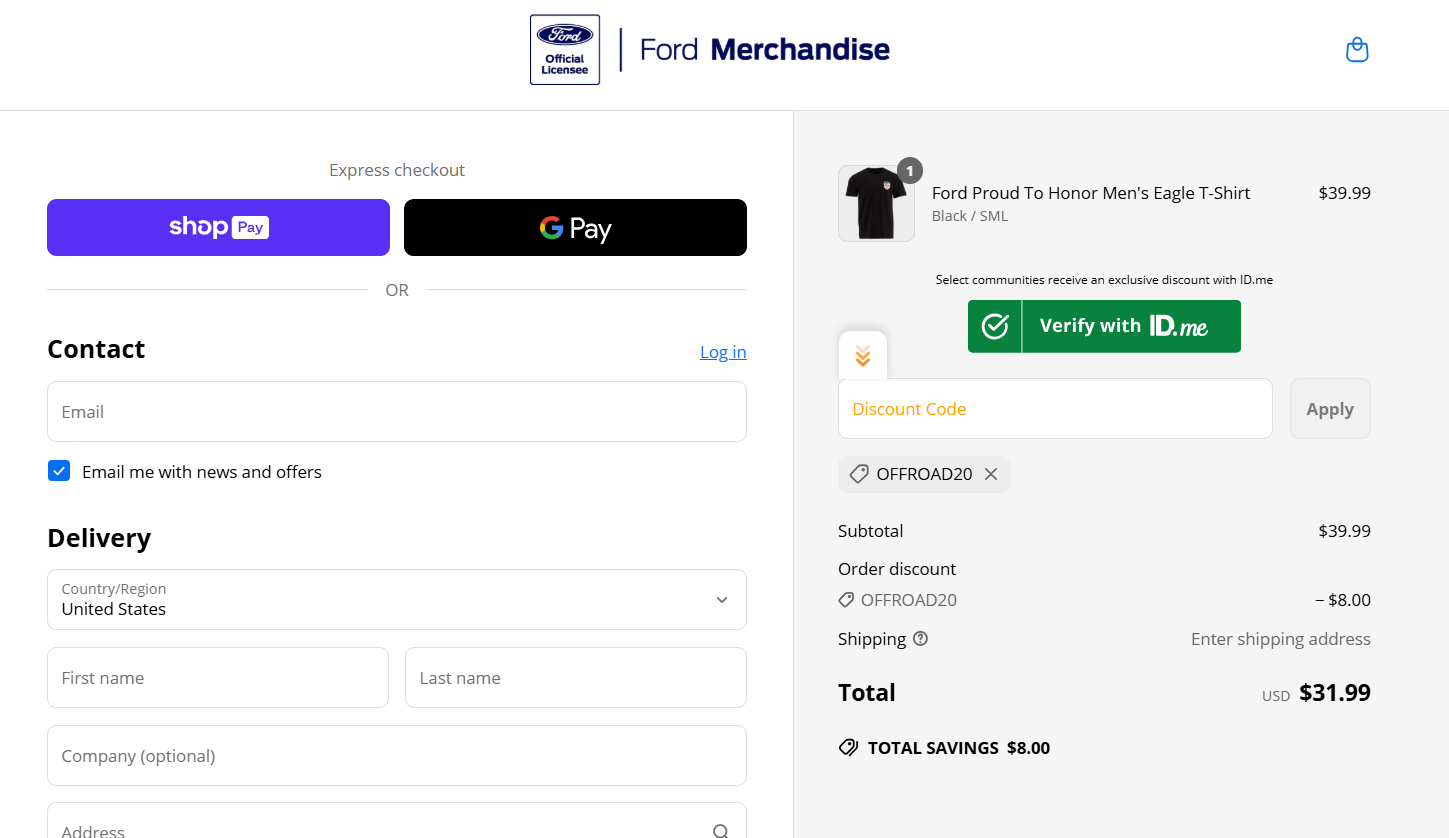Choose the Google Pay payment method
The image size is (1449, 838).
pyautogui.click(x=575, y=227)
